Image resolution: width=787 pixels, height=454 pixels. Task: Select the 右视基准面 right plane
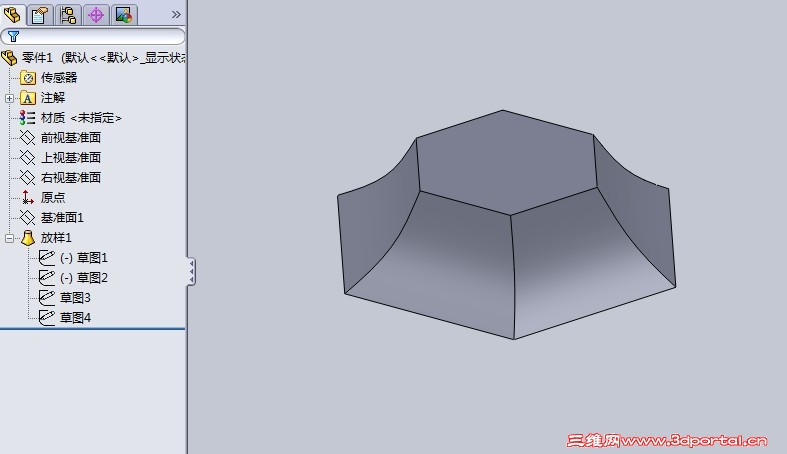pos(71,178)
